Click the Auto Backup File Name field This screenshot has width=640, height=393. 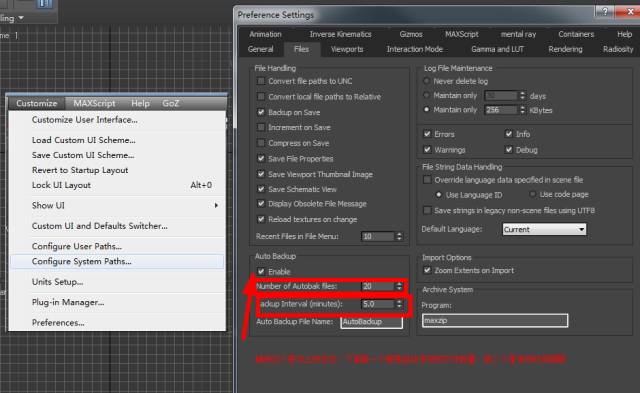pyautogui.click(x=371, y=322)
